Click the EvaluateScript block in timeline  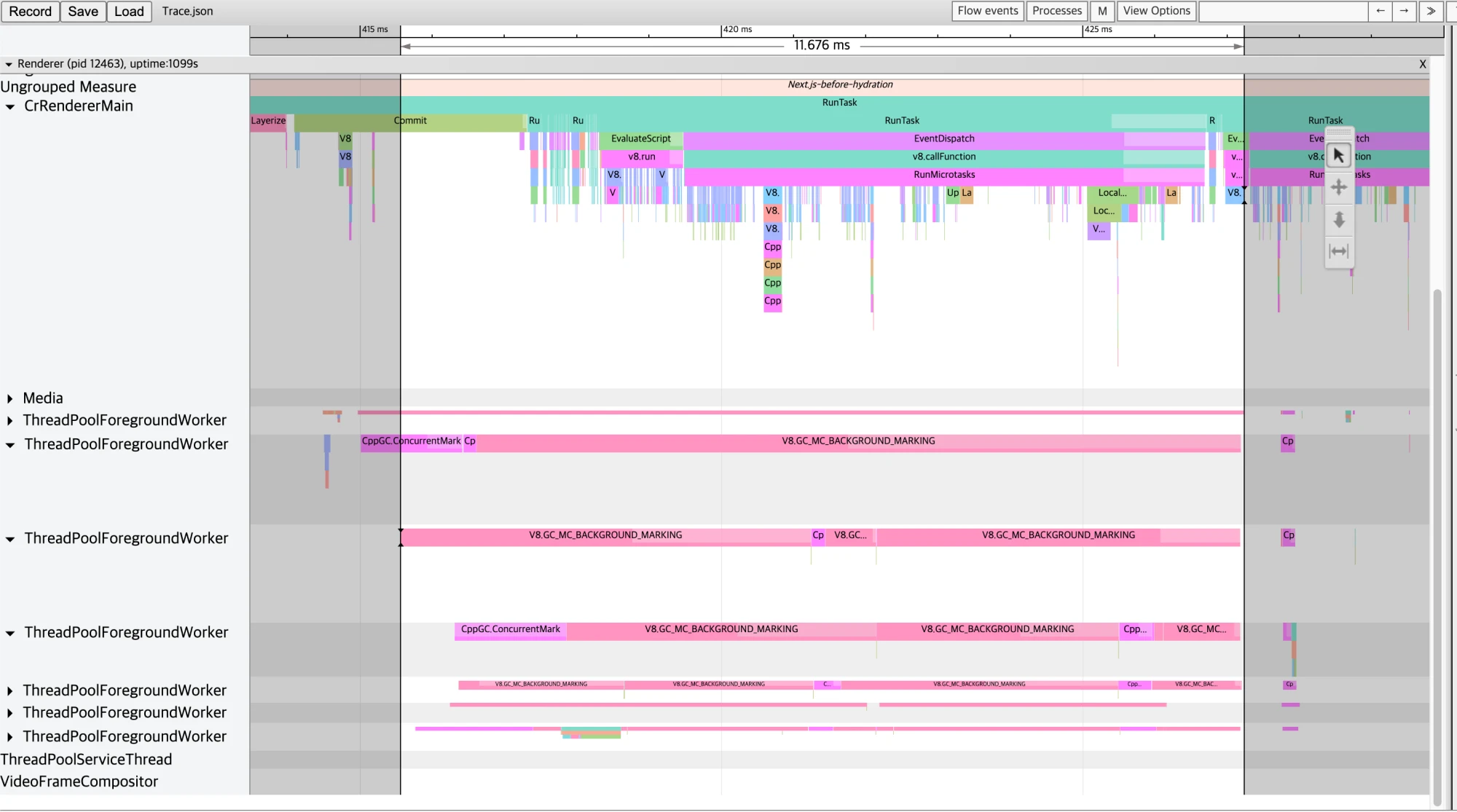pos(640,138)
